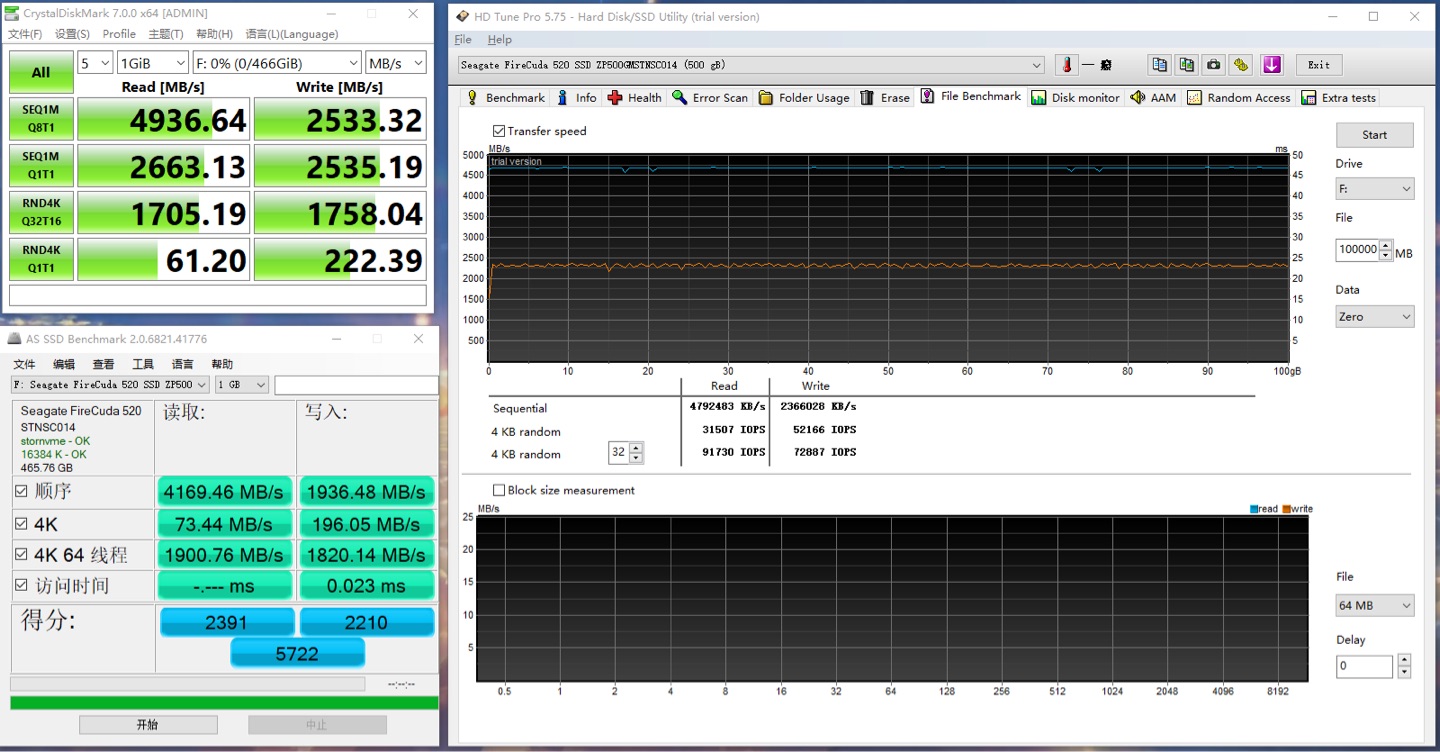
Task: Run the SEQ1M Q8T1 test
Action: coord(41,120)
